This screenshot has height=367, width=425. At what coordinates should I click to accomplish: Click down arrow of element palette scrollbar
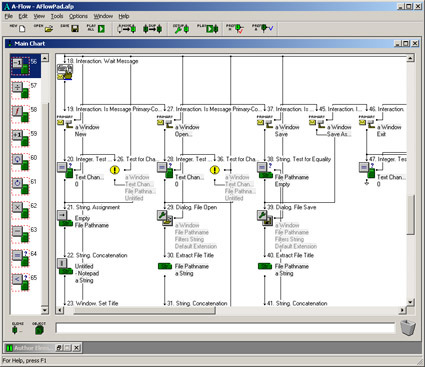coord(45,310)
